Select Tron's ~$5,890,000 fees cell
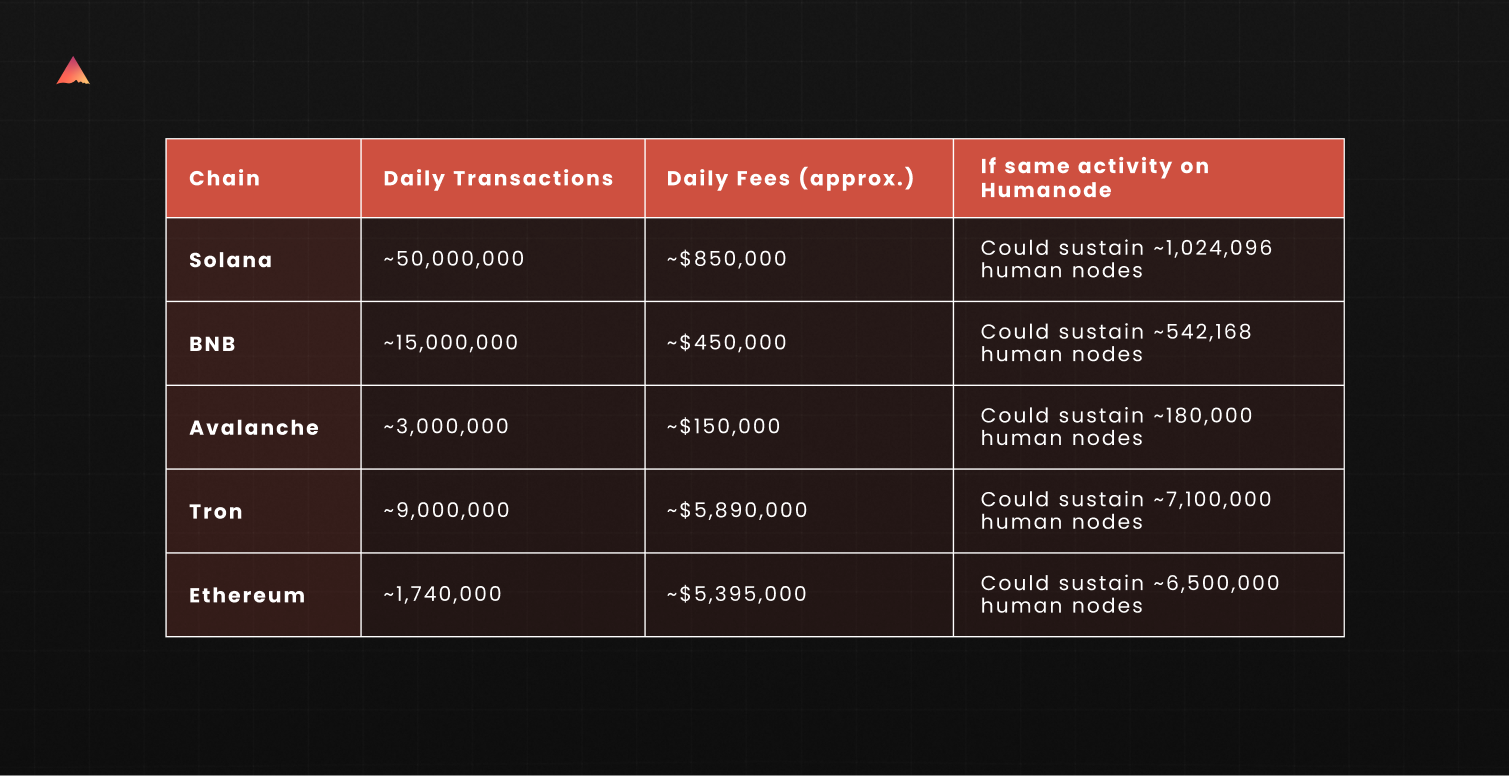Image resolution: width=1510 pixels, height=776 pixels. [737, 511]
